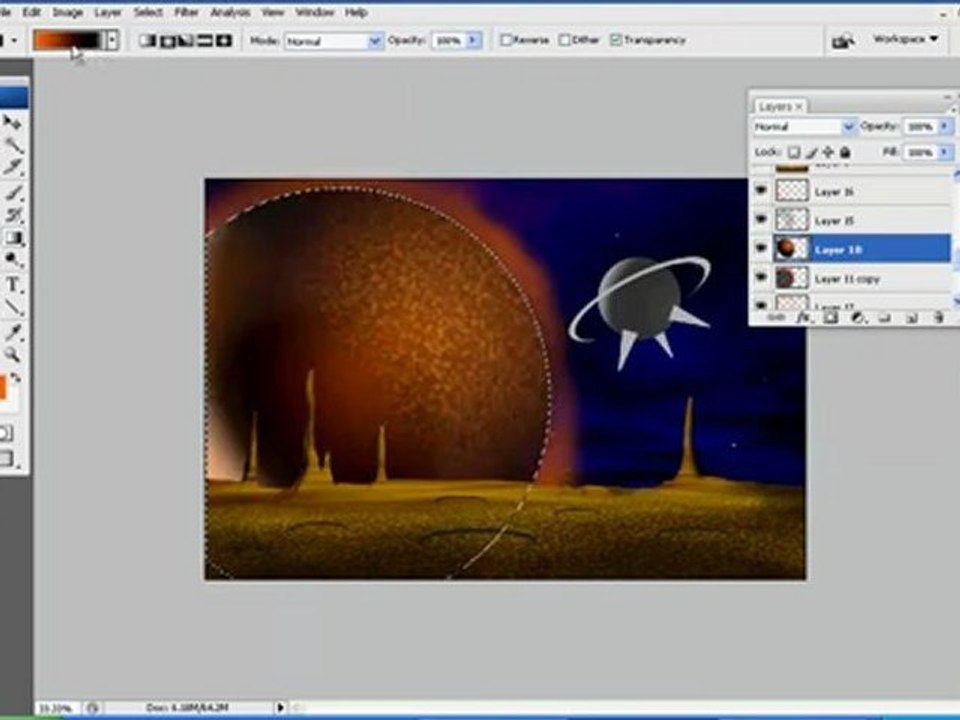
Task: Choose Reflected gradient style in options bar
Action: 204,41
